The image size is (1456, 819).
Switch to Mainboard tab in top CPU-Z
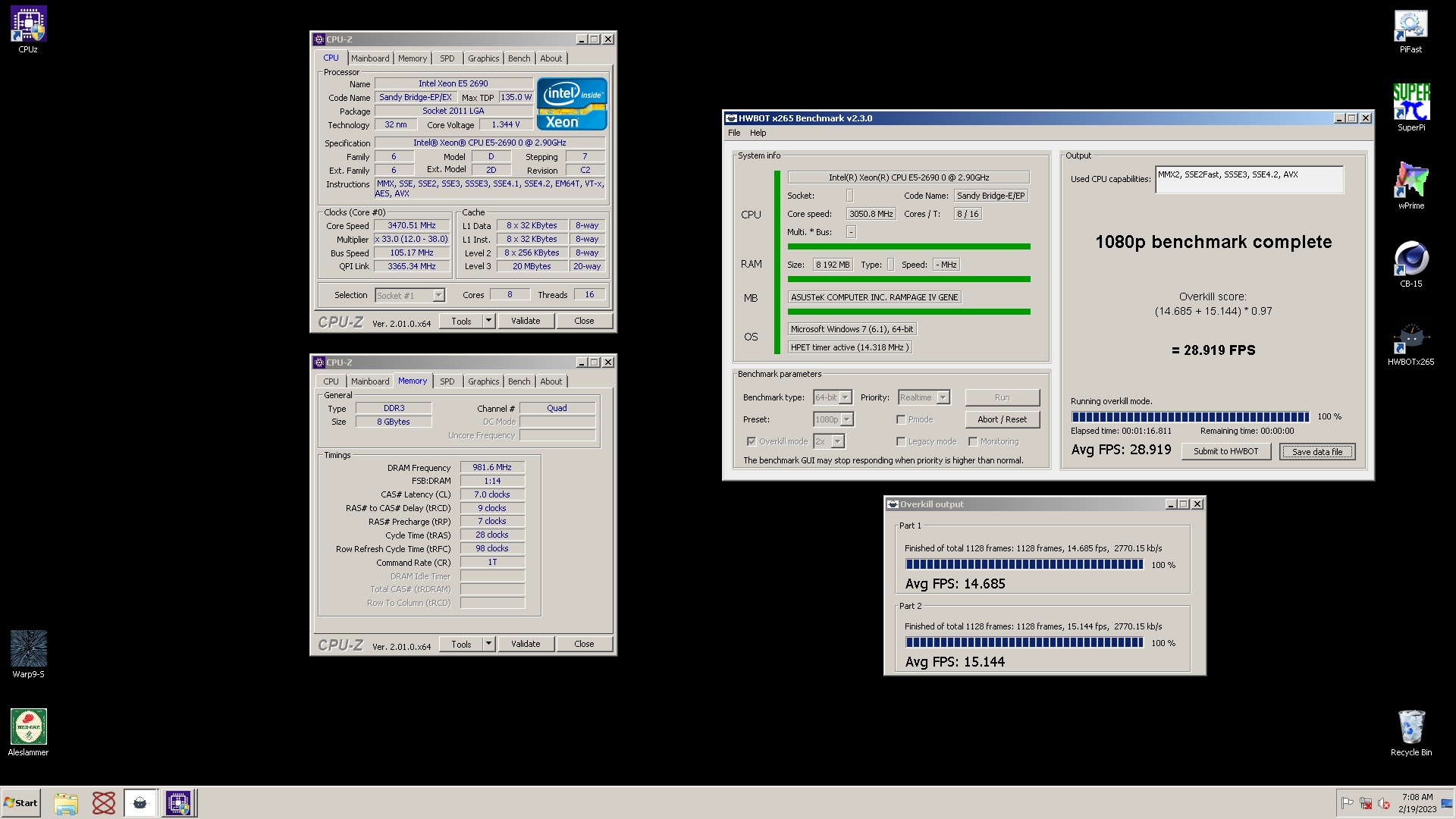tap(370, 58)
